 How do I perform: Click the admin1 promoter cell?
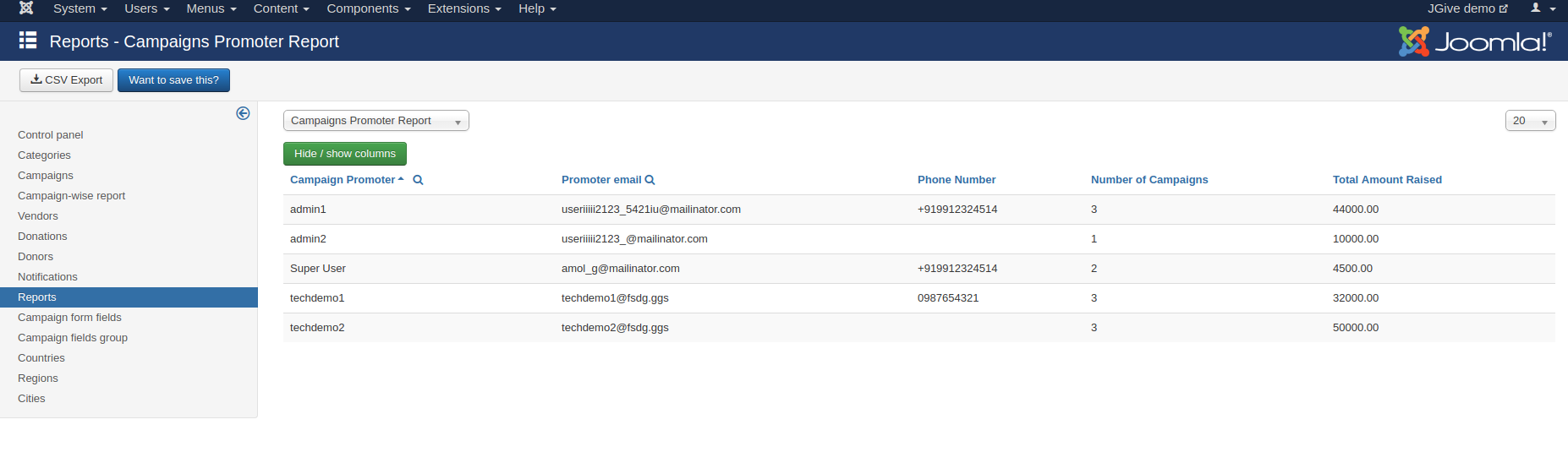(x=308, y=210)
